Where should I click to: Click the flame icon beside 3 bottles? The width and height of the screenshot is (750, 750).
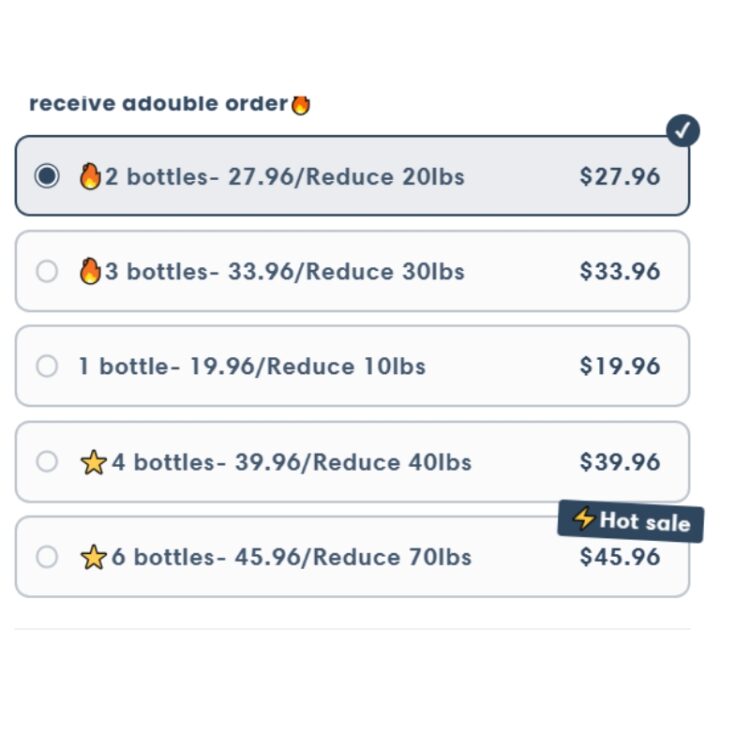(90, 271)
